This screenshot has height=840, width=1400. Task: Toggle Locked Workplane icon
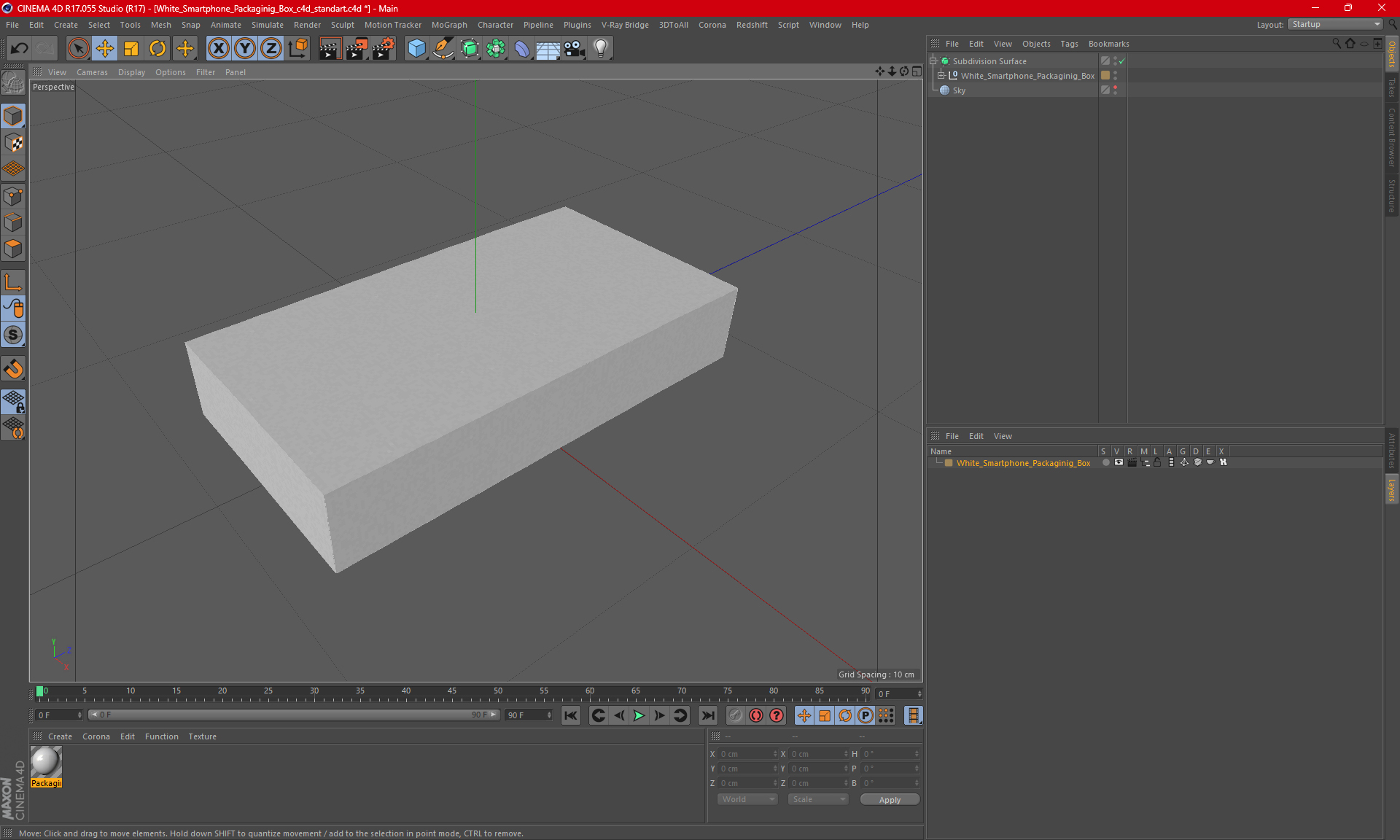[13, 402]
